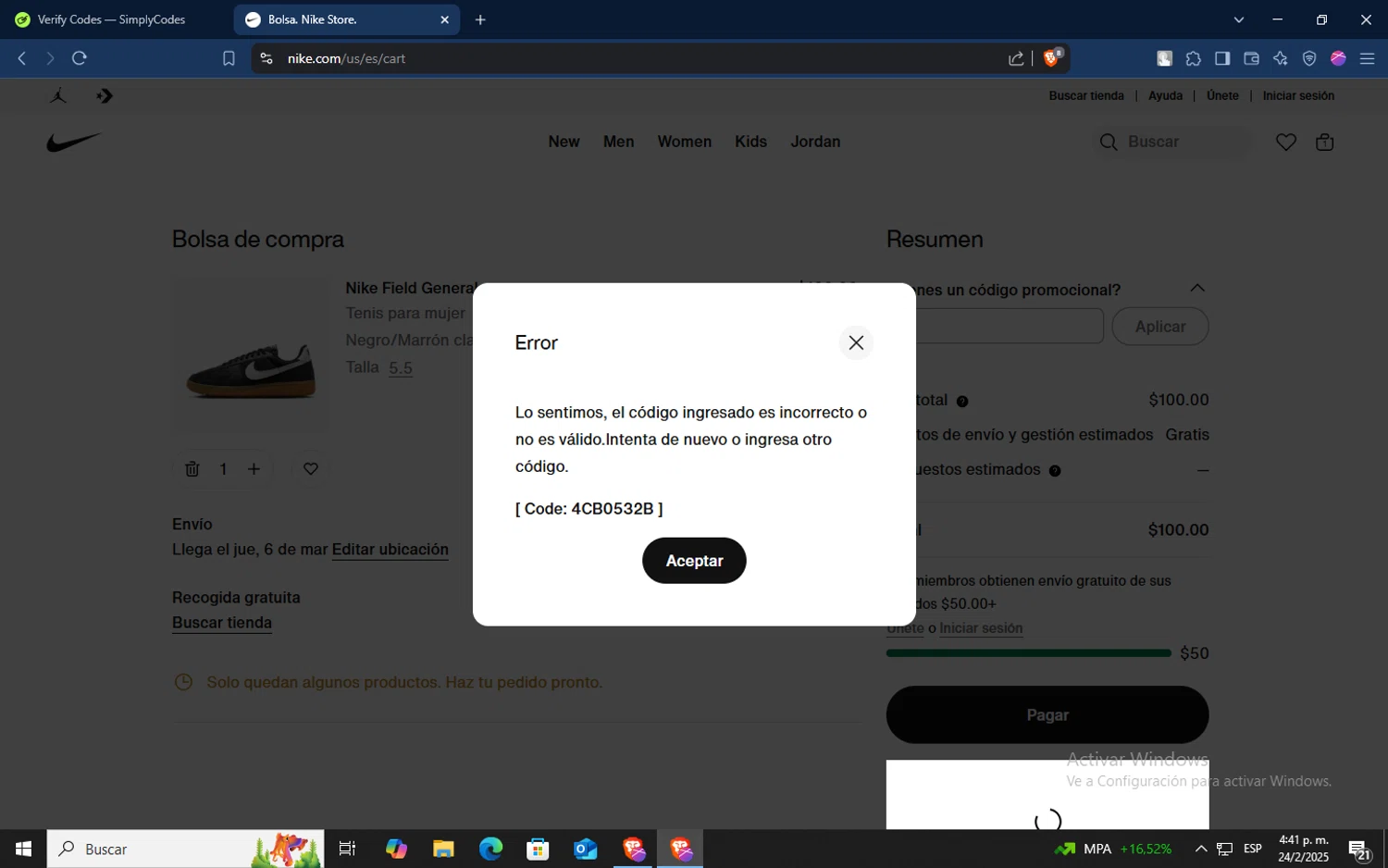Click the Aceptar button in the error dialog
1388x868 pixels.
pyautogui.click(x=694, y=561)
